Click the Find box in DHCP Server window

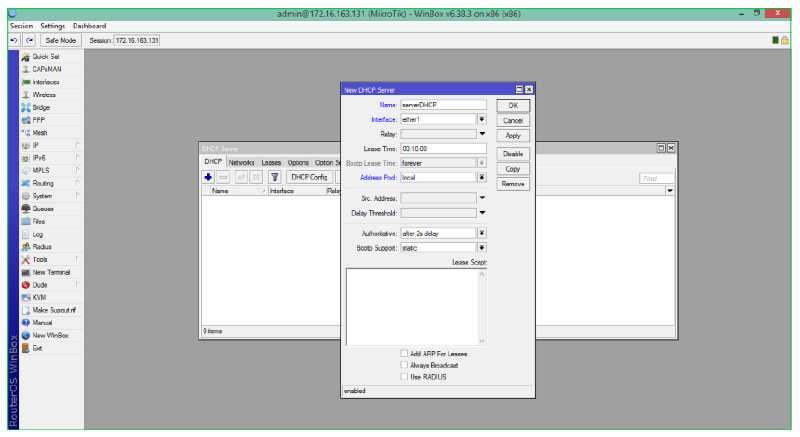657,178
